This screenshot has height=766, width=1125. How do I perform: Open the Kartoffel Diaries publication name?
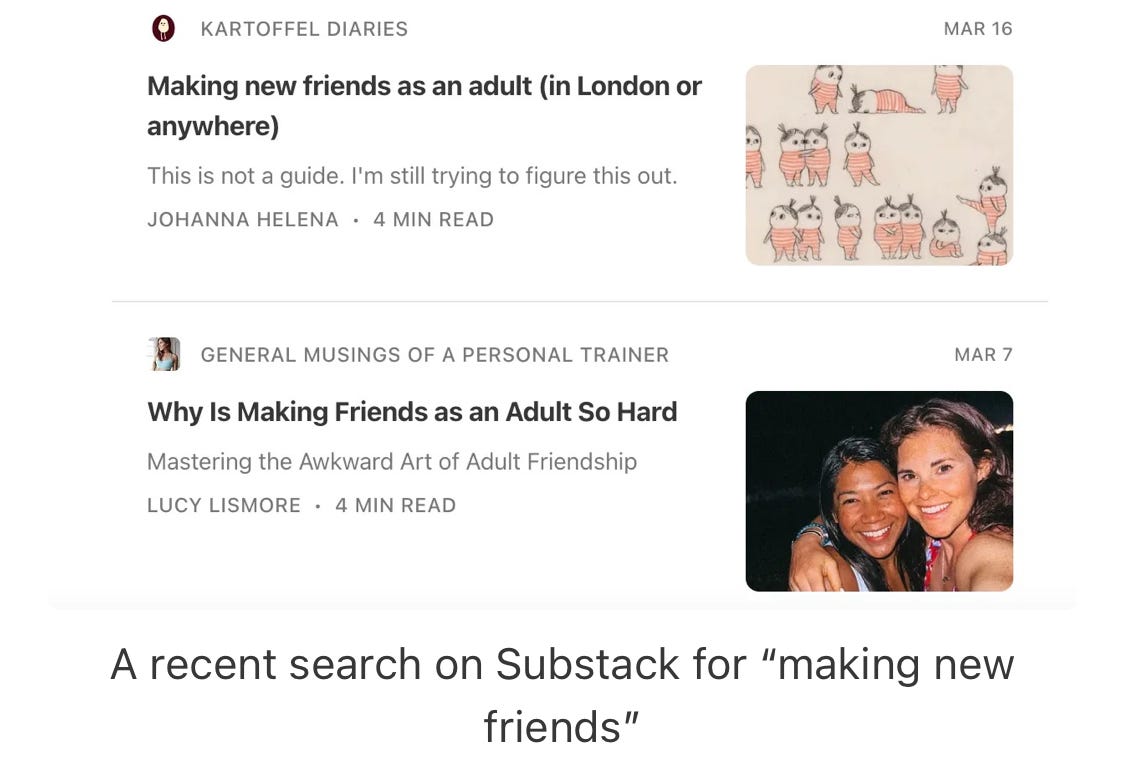click(x=304, y=29)
